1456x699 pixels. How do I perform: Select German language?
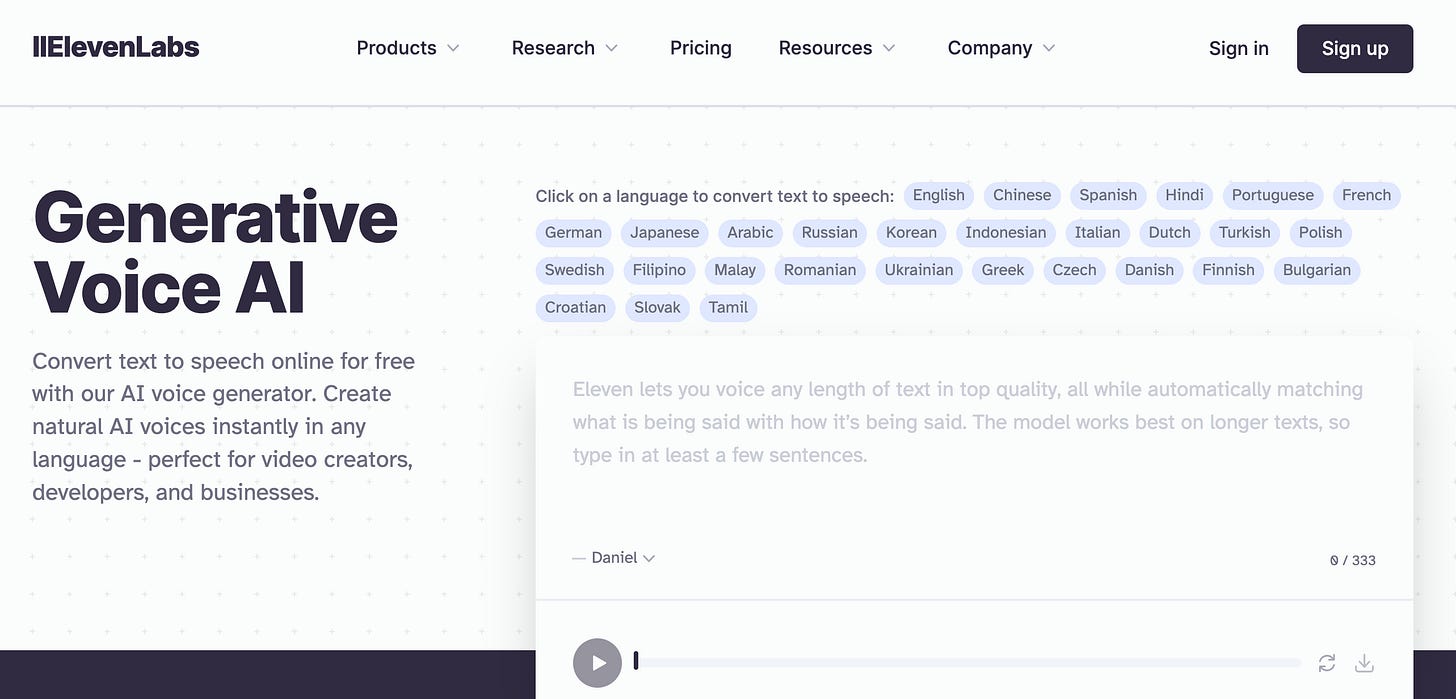(574, 232)
